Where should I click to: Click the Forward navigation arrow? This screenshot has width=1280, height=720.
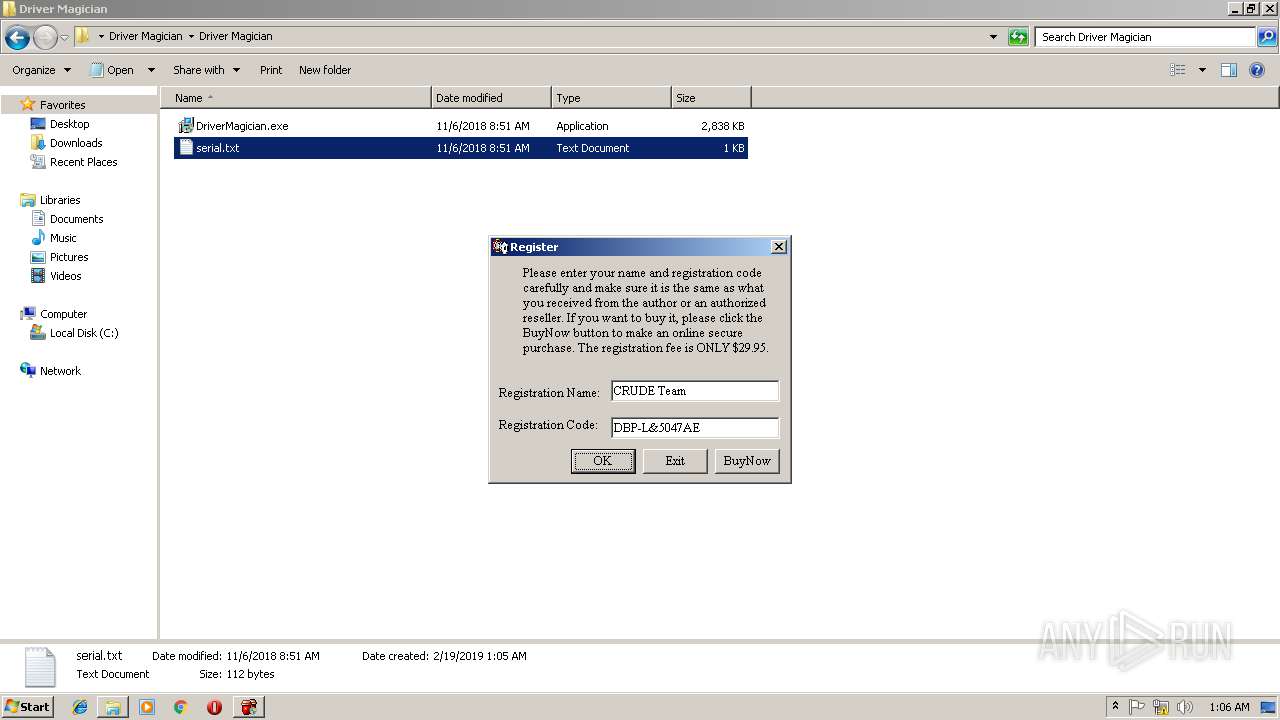tap(45, 37)
